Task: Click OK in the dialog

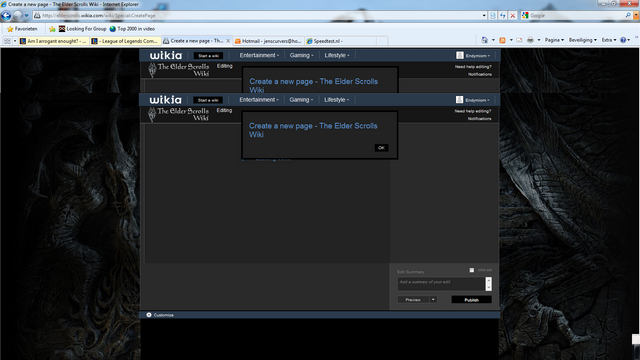Action: coord(381,148)
